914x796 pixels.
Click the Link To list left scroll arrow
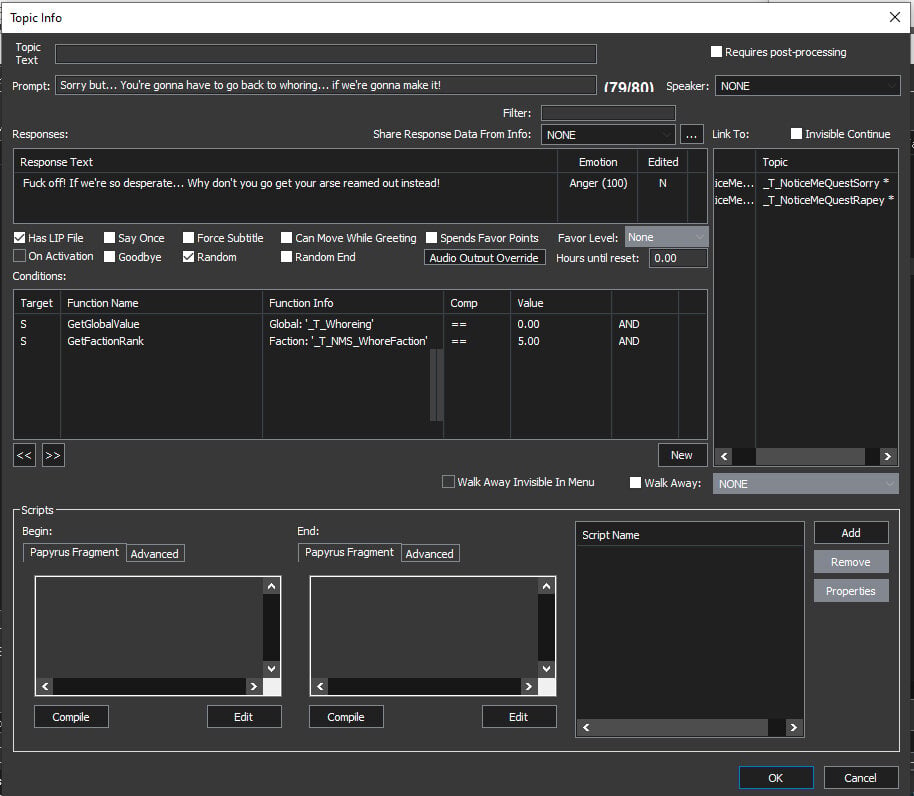click(724, 456)
